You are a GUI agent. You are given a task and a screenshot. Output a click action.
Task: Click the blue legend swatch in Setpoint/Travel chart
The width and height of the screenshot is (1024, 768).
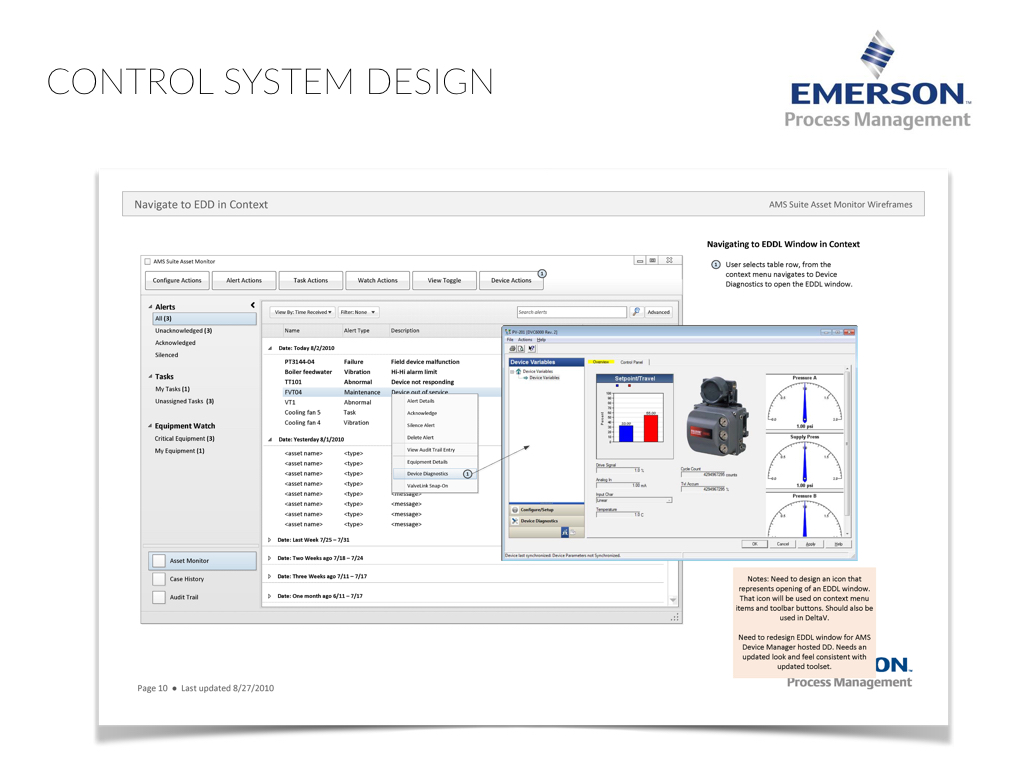tap(617, 386)
